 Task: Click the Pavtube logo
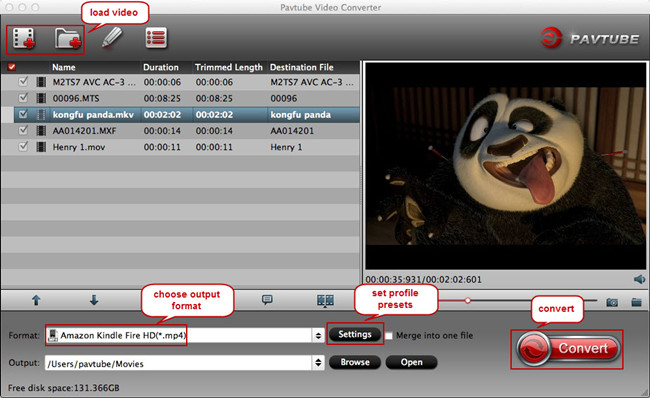(589, 38)
